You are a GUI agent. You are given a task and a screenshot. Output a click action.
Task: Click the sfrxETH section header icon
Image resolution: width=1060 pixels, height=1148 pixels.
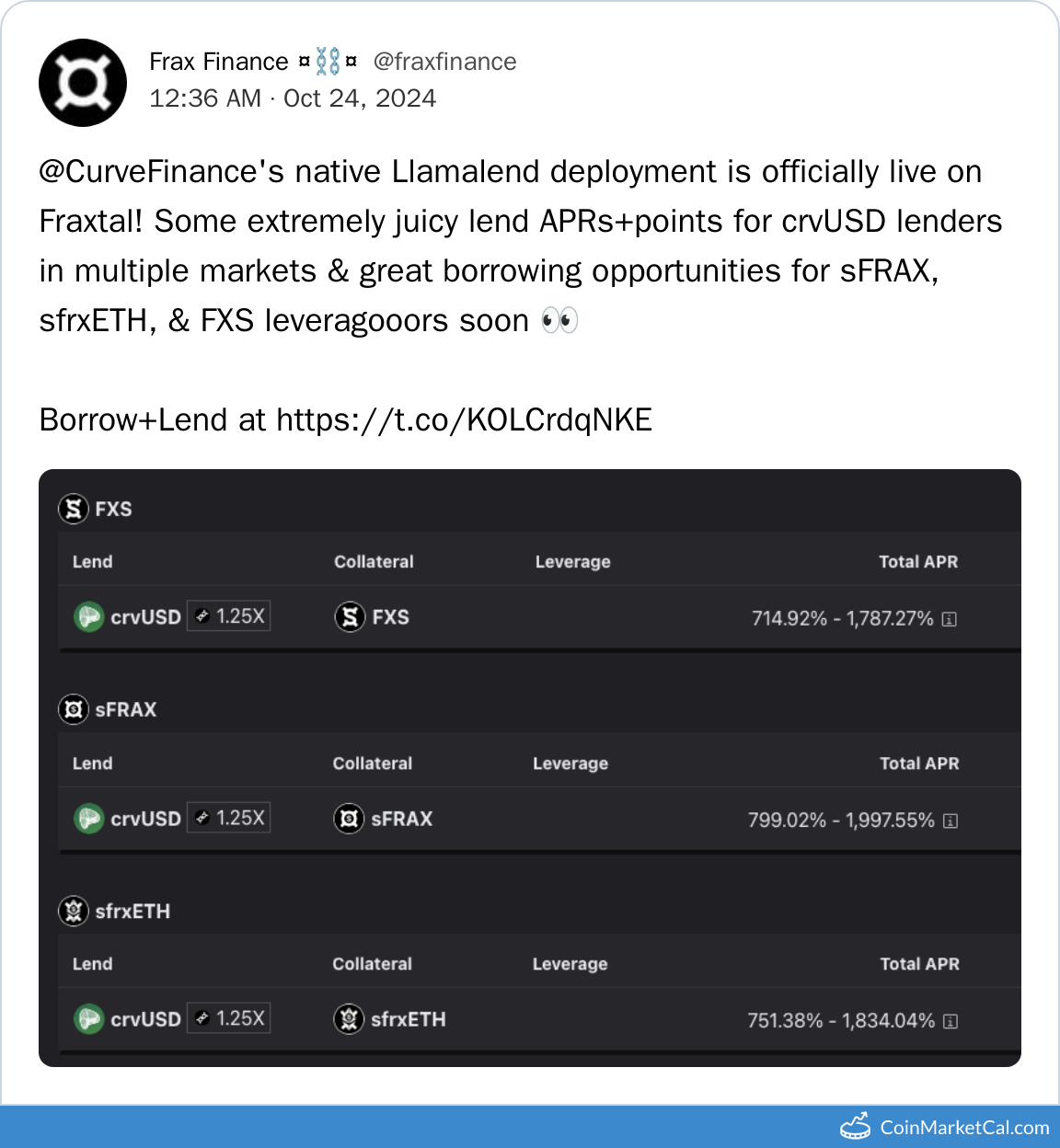point(74,911)
